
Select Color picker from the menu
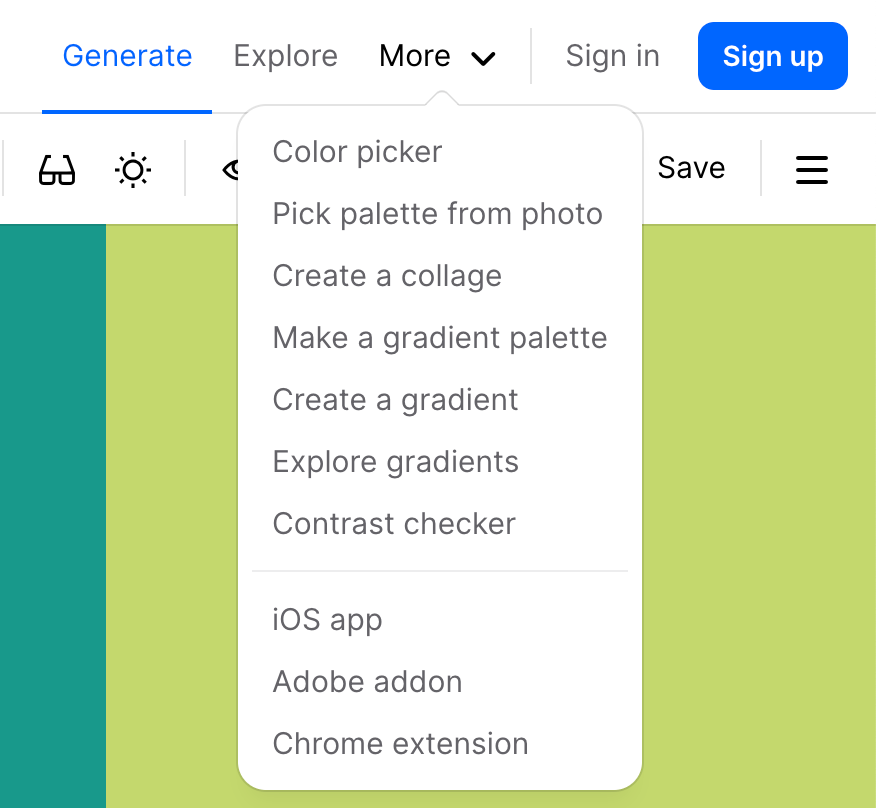pyautogui.click(x=357, y=152)
